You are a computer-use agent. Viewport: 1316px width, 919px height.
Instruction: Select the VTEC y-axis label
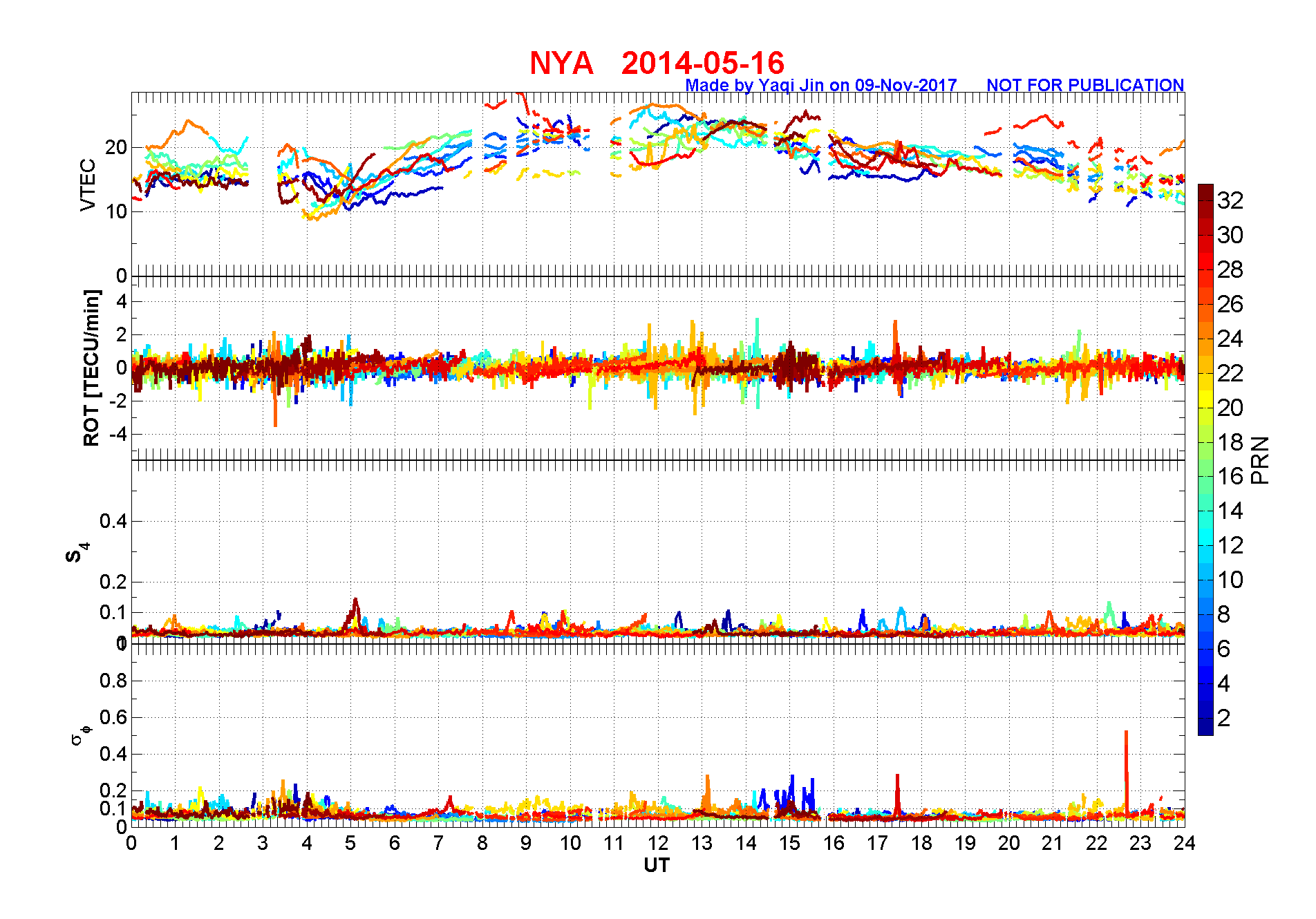[x=88, y=184]
